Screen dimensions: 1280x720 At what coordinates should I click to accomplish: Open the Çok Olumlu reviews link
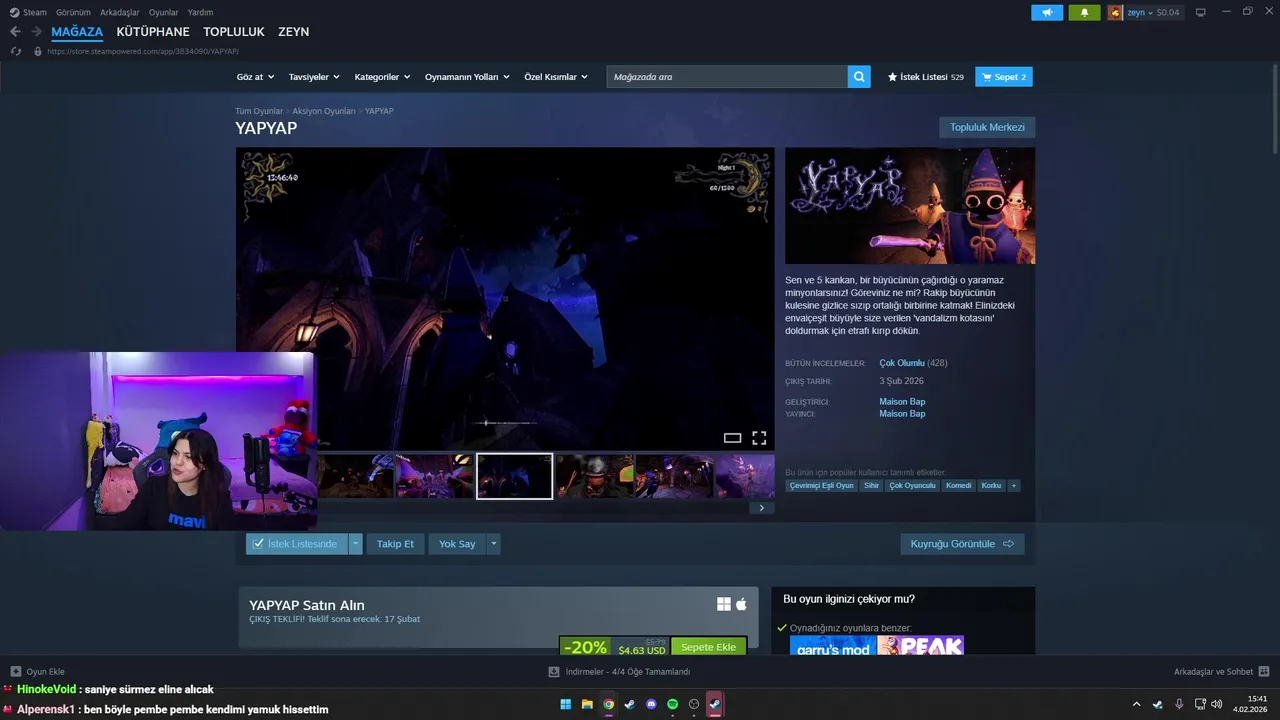[902, 363]
